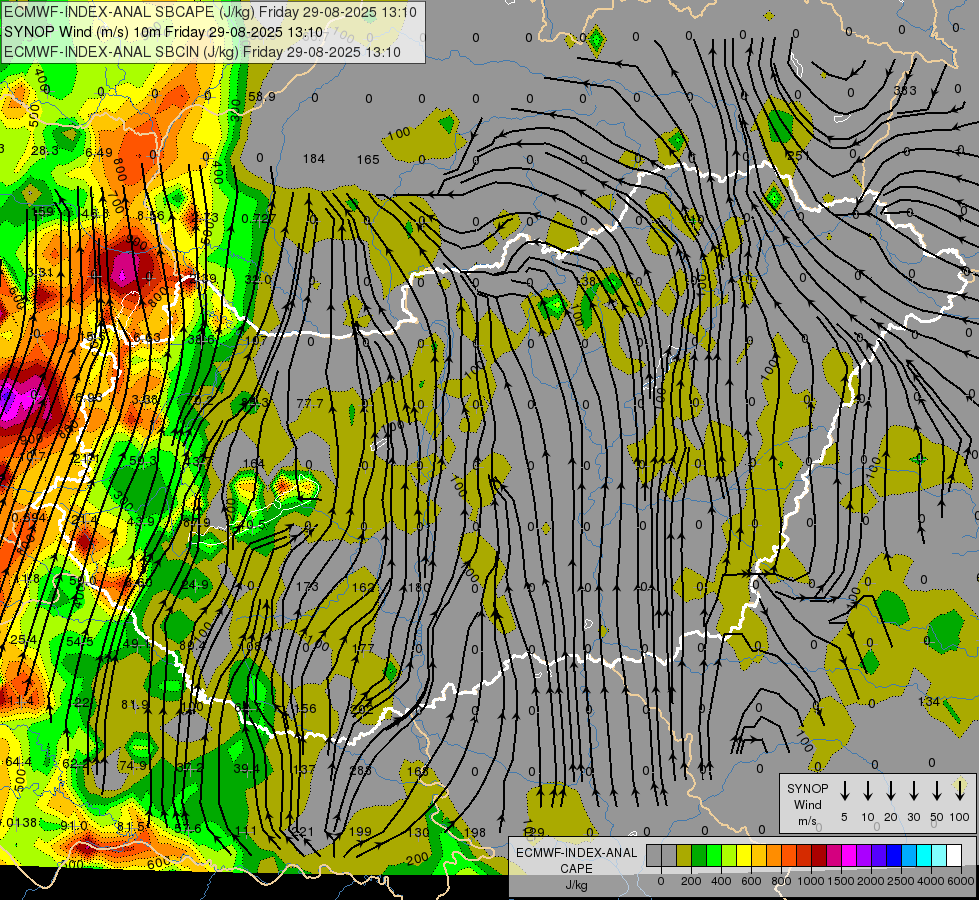Click the map value 156

(x=305, y=708)
